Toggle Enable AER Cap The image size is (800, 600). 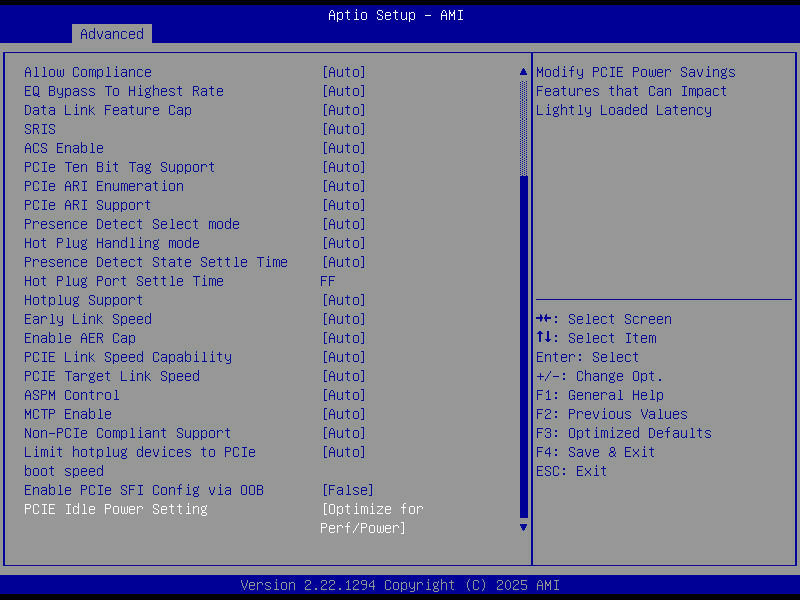[x=344, y=337]
